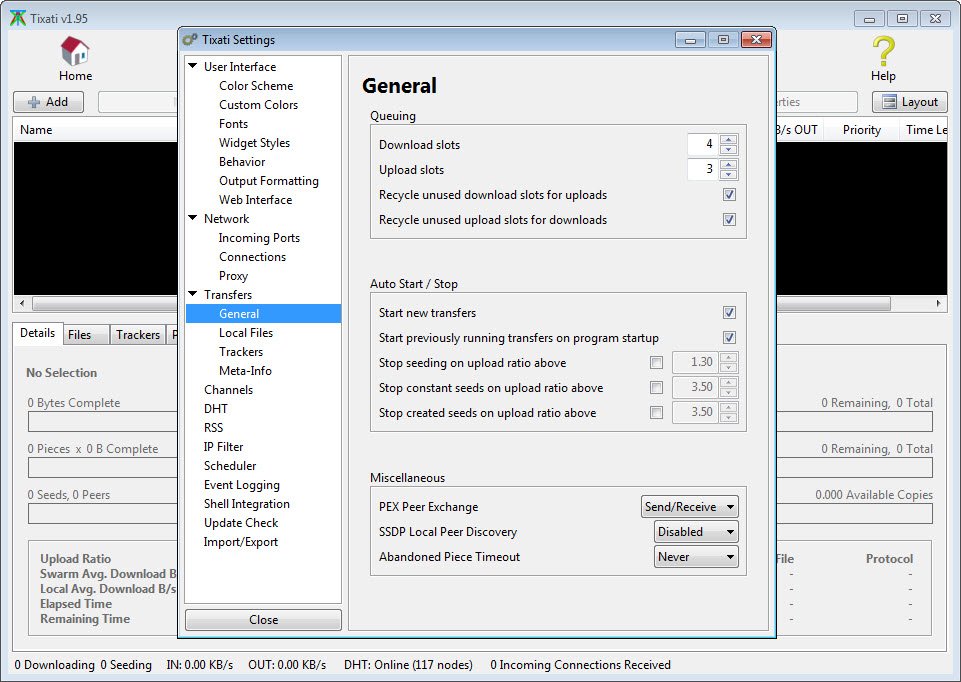Open Trackers settings in the tree

(x=240, y=352)
